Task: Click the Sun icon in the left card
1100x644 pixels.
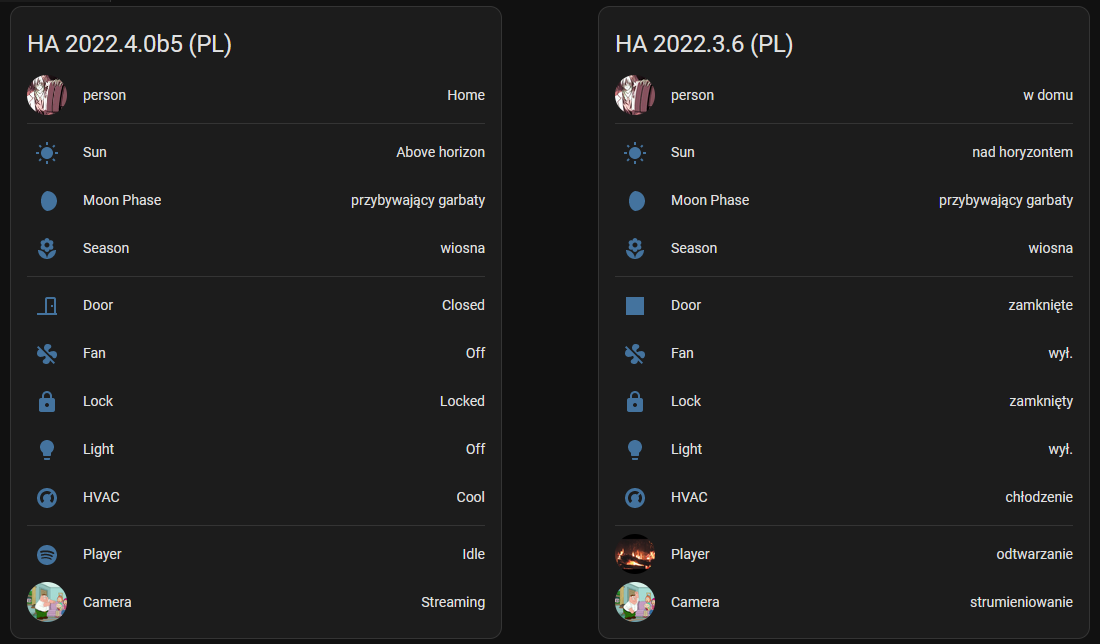Action: [x=46, y=152]
